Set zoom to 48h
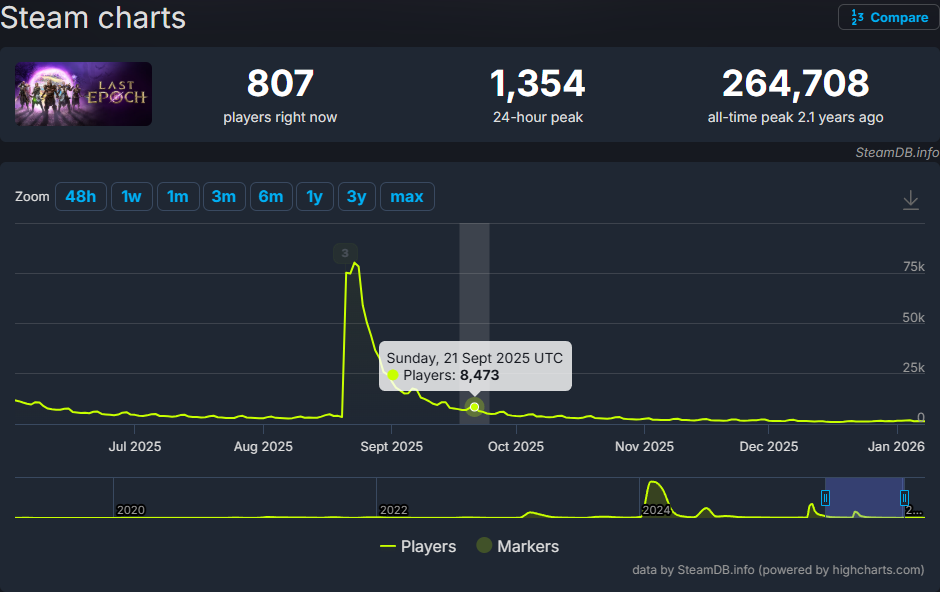 (x=80, y=197)
